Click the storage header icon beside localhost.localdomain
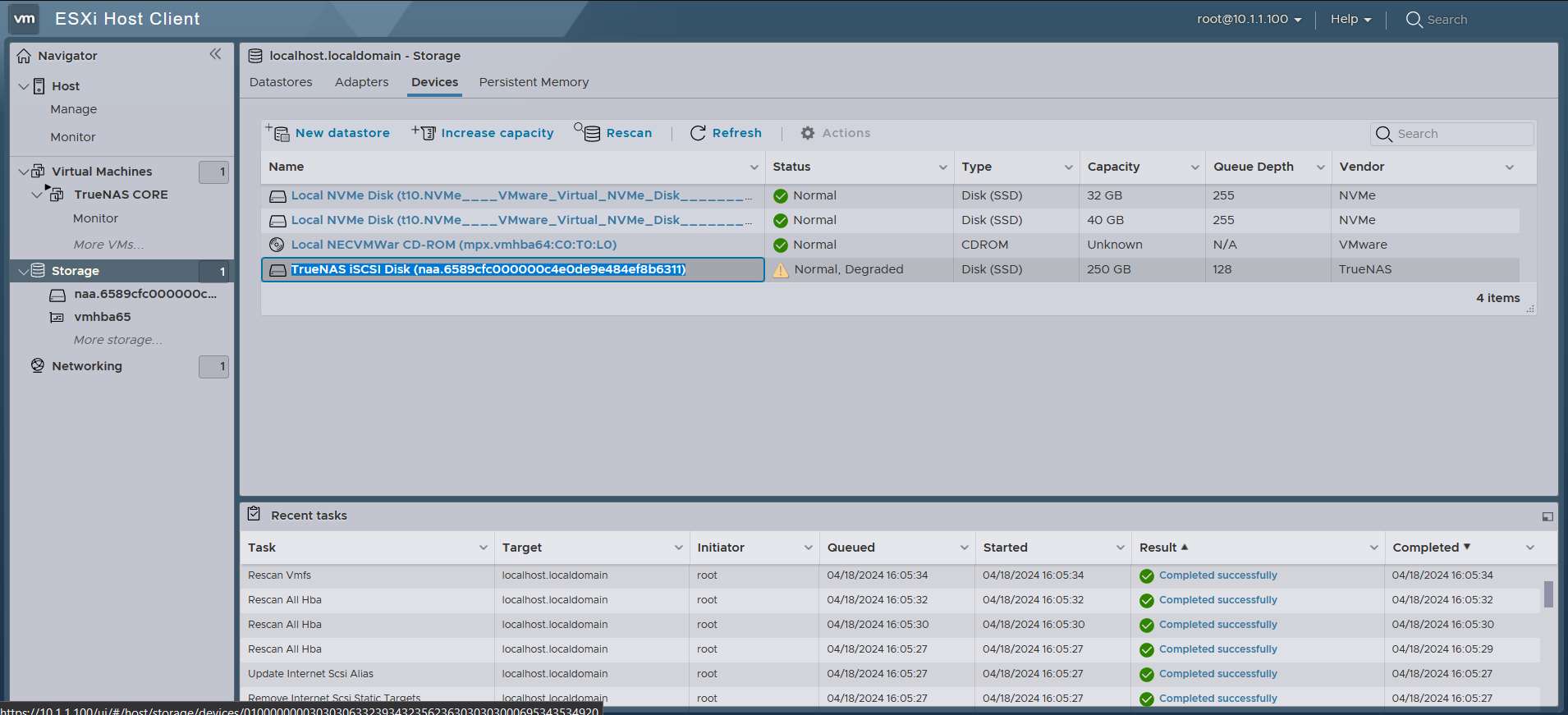The image size is (1568, 715). point(255,56)
